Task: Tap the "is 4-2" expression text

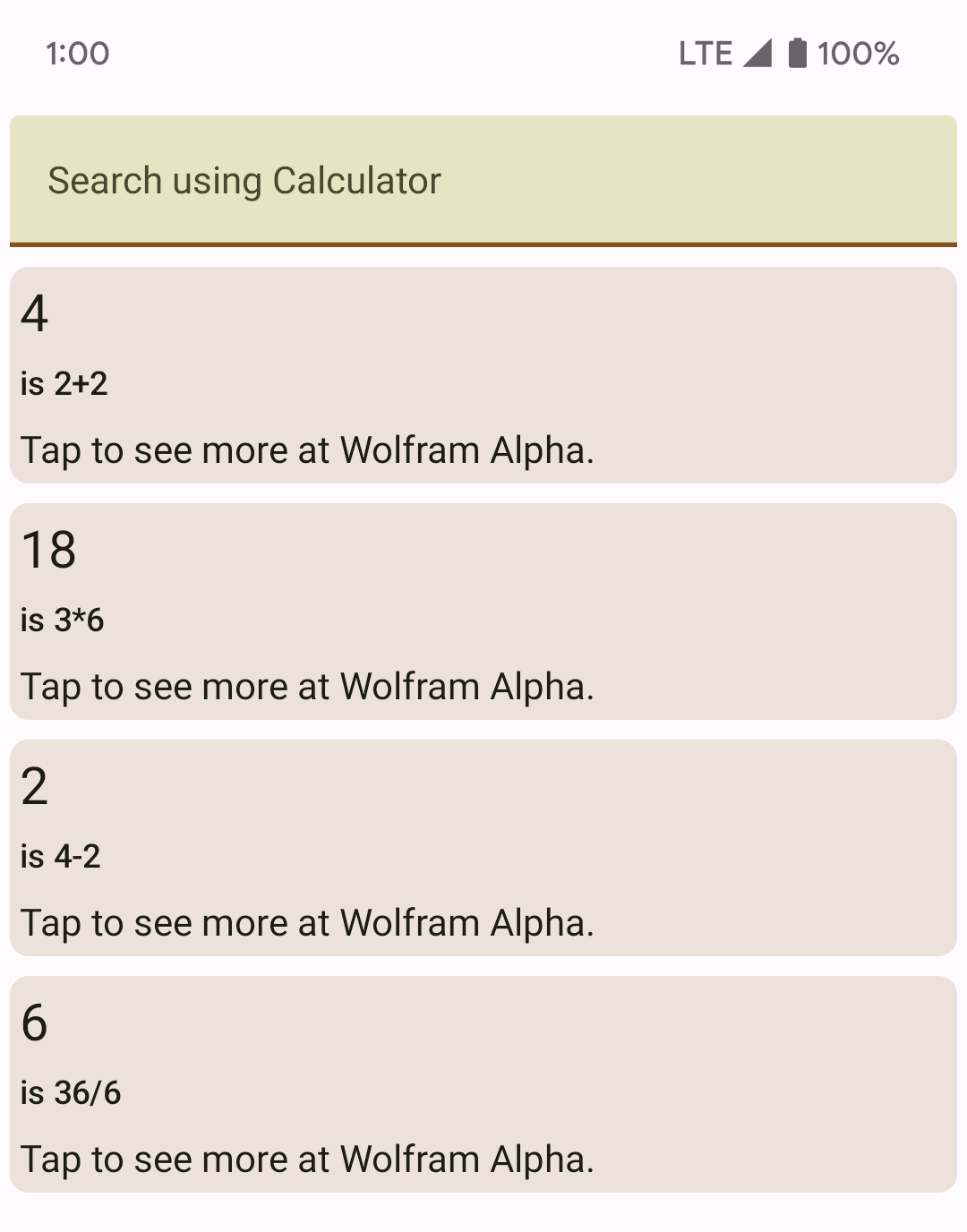Action: pyautogui.click(x=61, y=857)
